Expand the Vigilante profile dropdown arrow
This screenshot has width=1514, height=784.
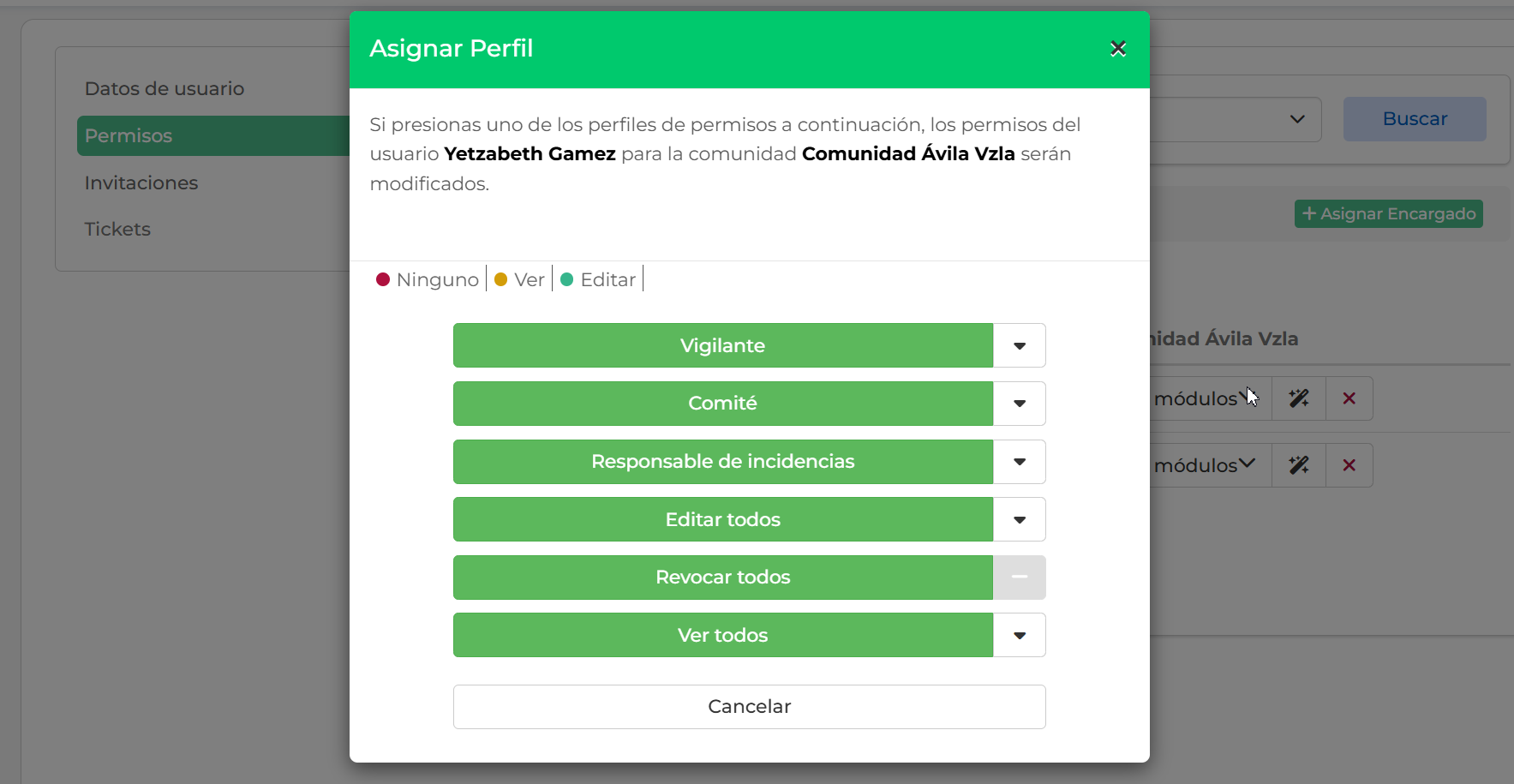[x=1020, y=345]
